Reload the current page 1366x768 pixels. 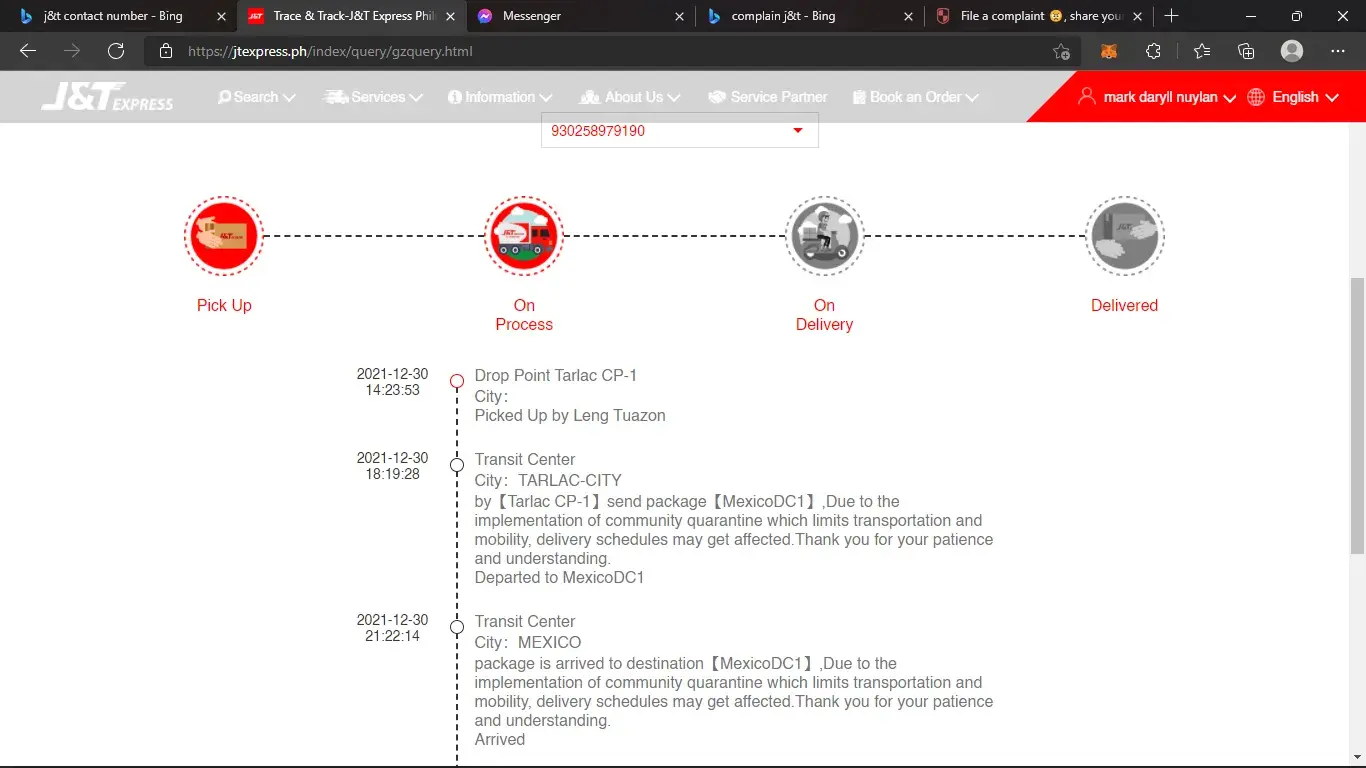click(x=116, y=51)
